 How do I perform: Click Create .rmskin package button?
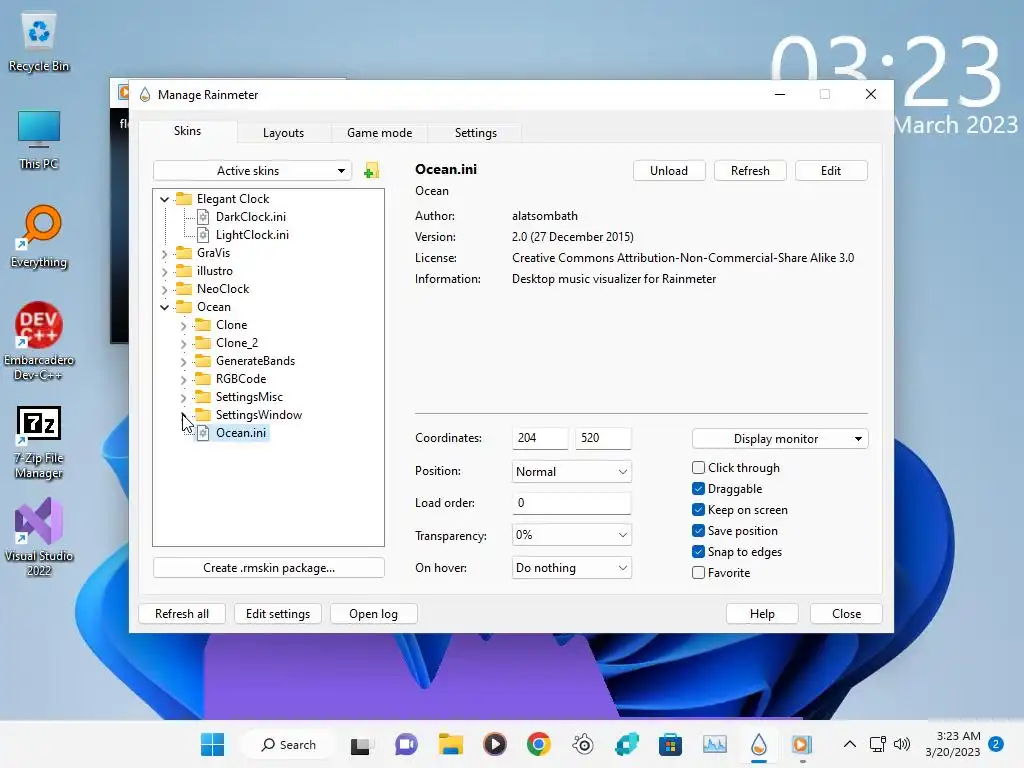[268, 568]
